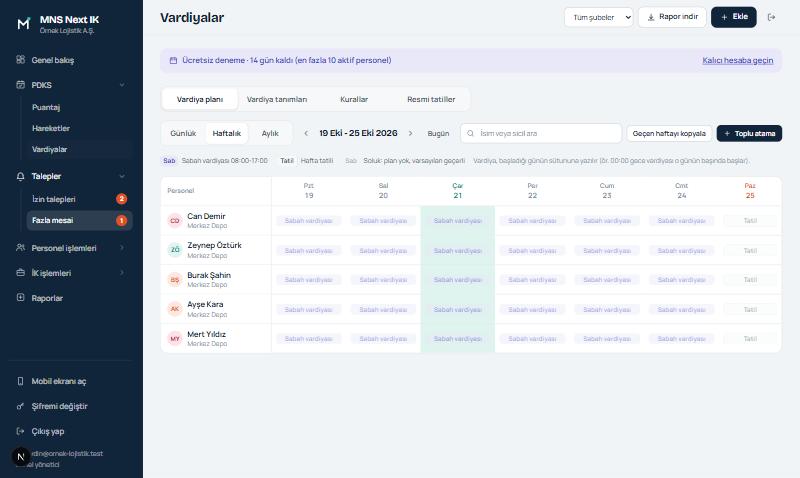The width and height of the screenshot is (800, 478).
Task: Open the Tüm şubeler branch dropdown
Action: coord(598,17)
